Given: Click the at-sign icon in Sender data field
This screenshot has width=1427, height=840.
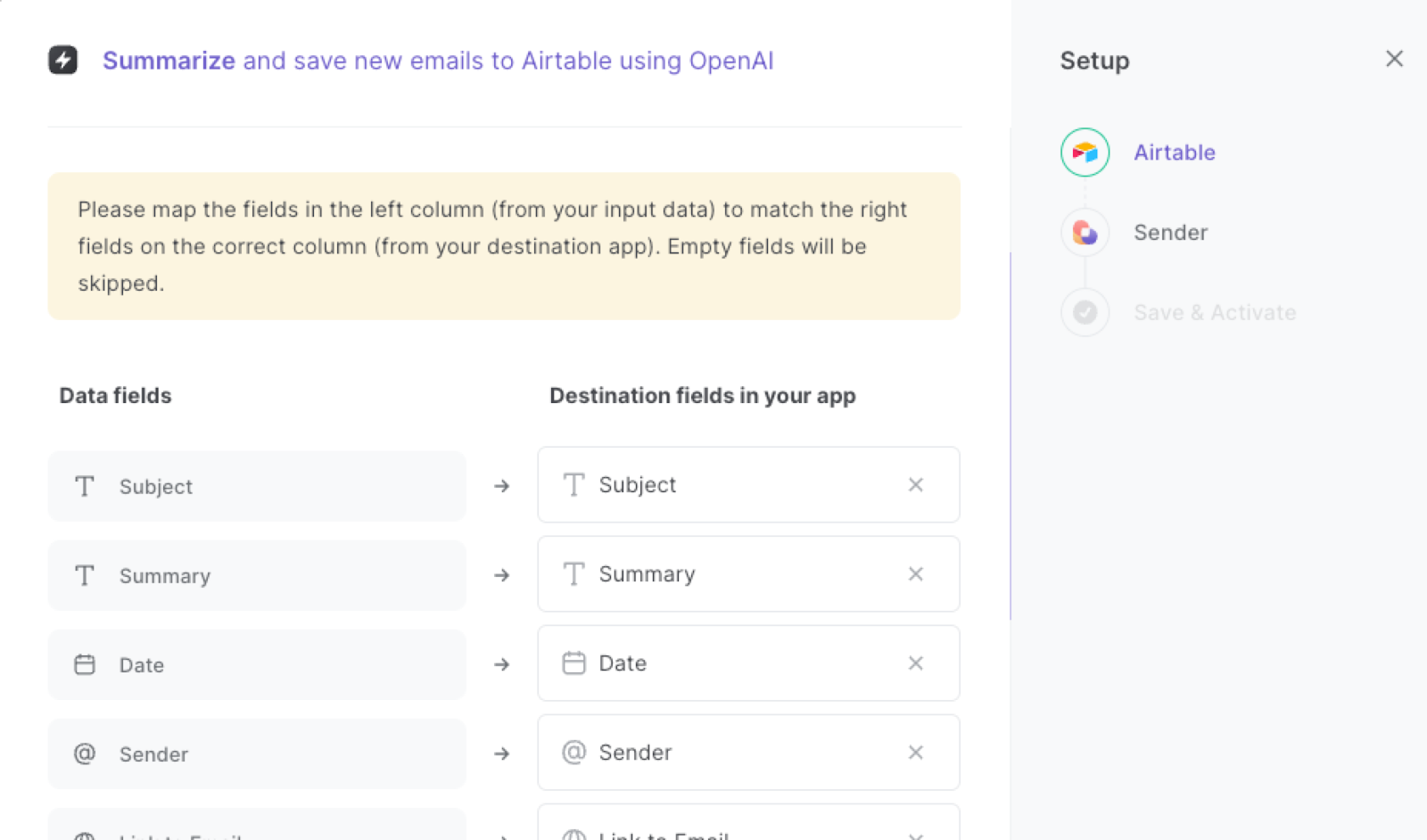Looking at the screenshot, I should (x=85, y=754).
